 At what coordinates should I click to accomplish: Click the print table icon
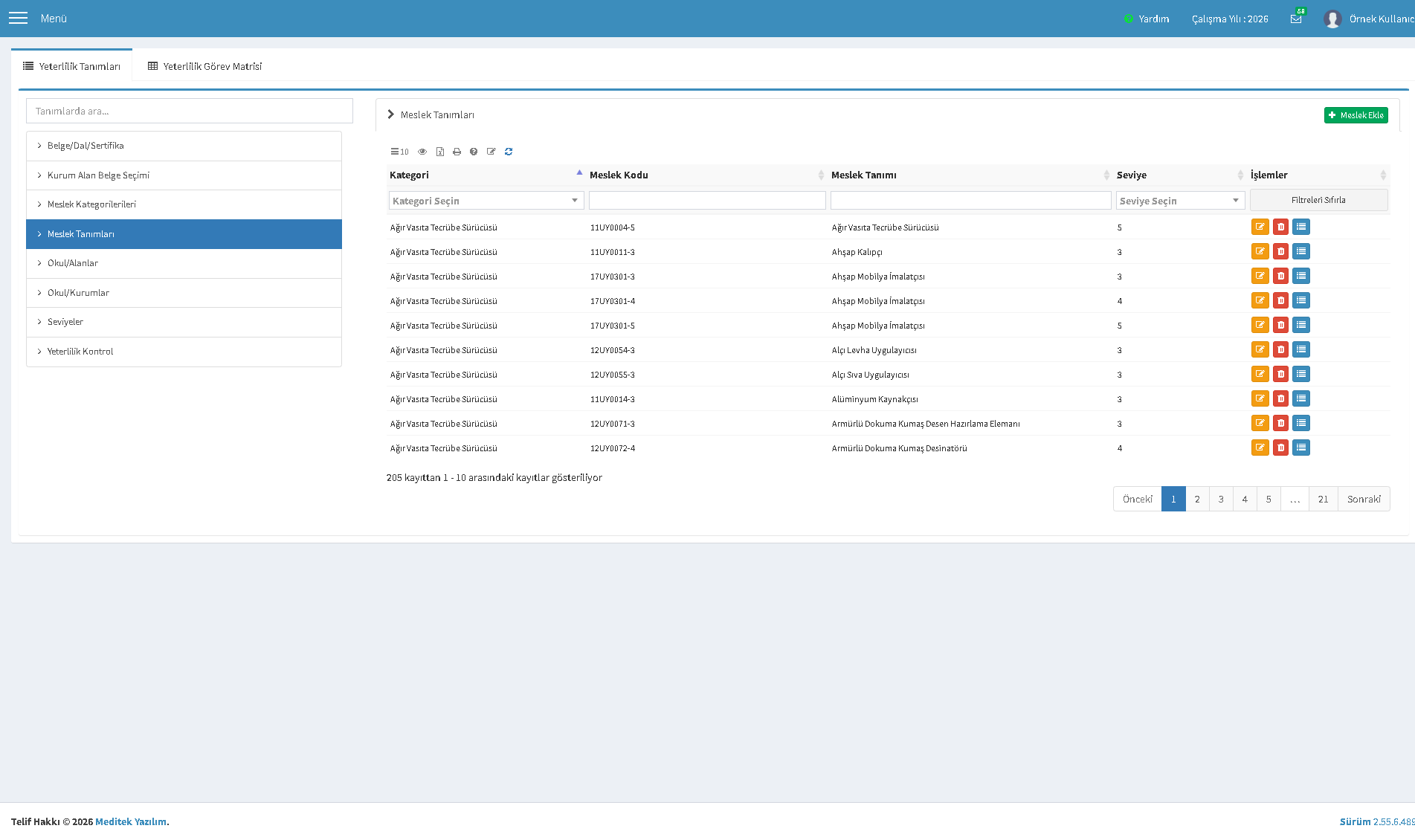(457, 152)
